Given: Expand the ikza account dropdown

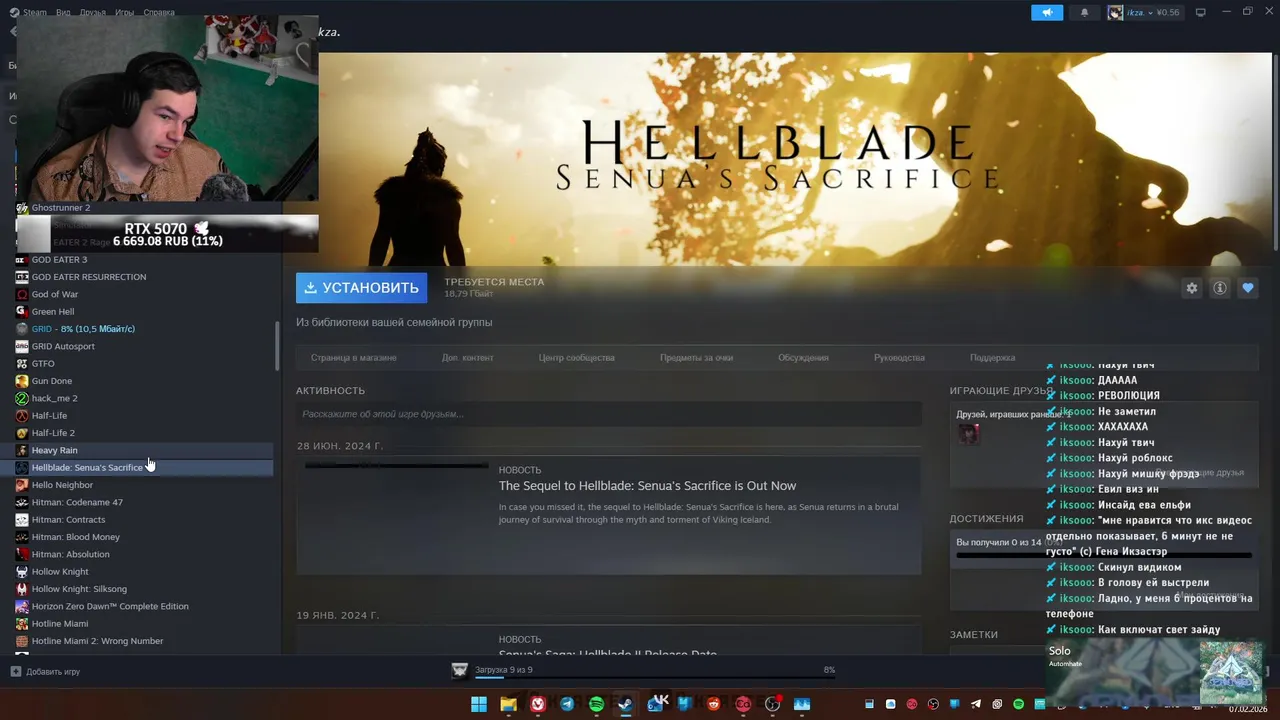Looking at the screenshot, I should point(1145,13).
